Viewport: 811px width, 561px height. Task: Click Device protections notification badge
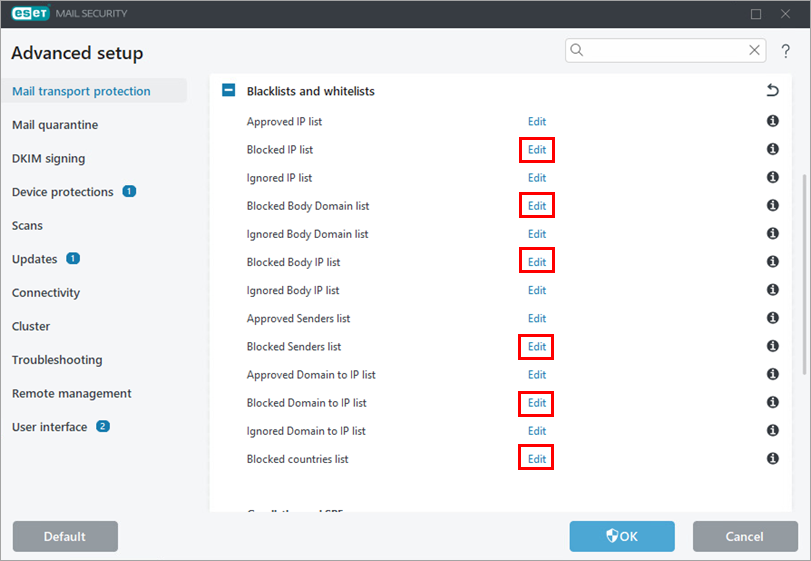129,191
